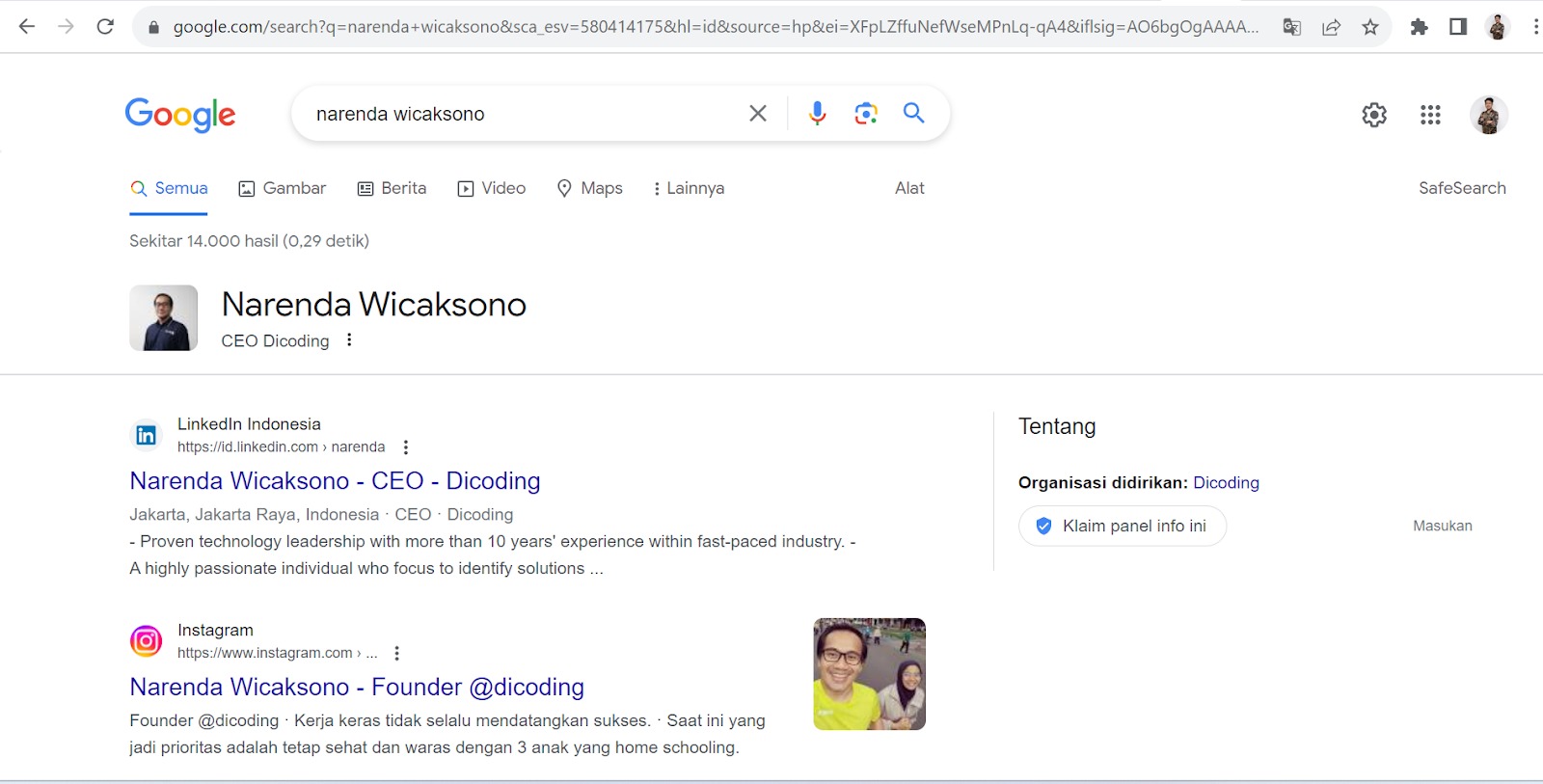Open three-dot menu next to CEO Dicoding
1543x784 pixels.
(x=349, y=340)
